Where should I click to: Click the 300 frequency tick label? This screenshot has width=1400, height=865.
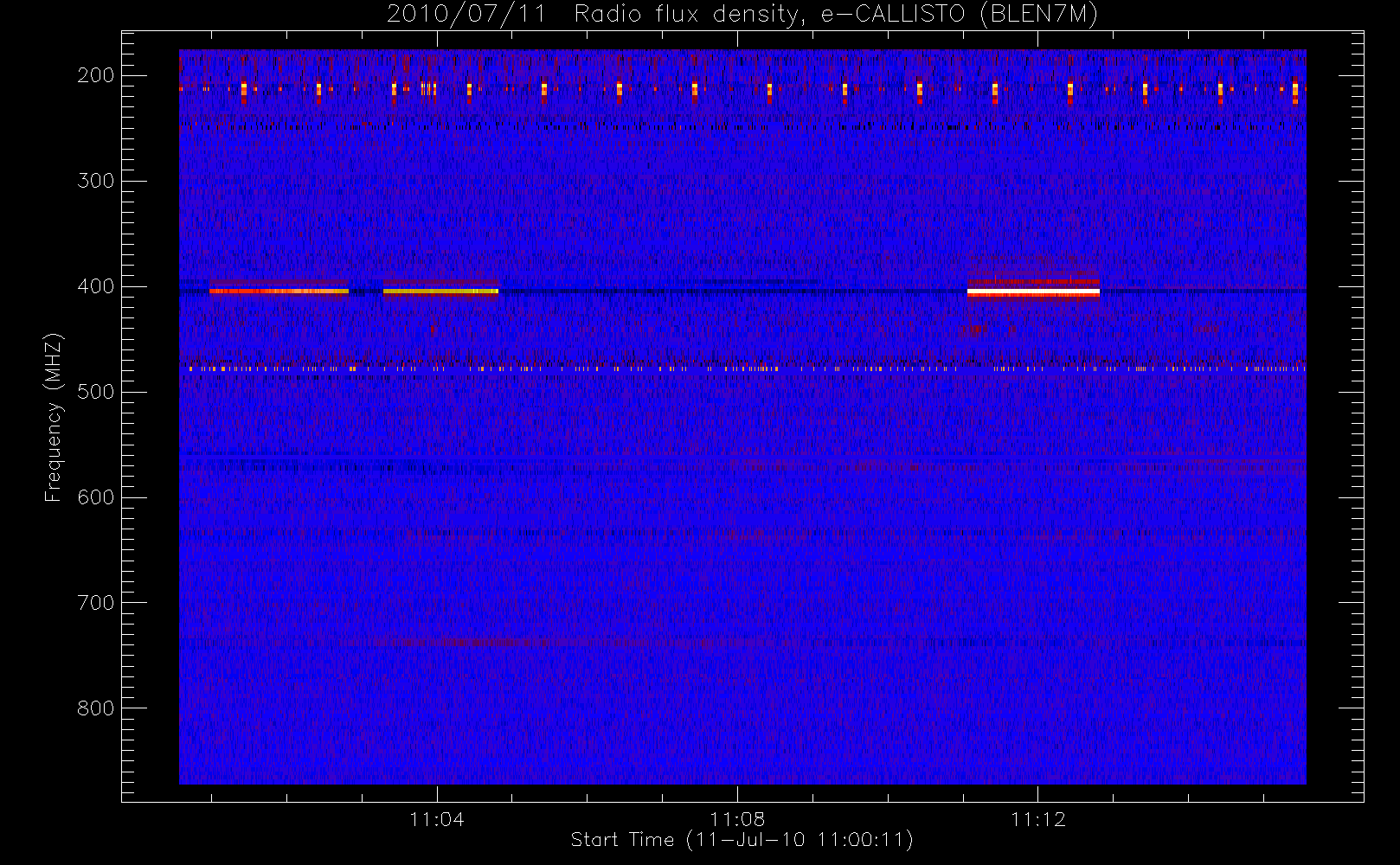(x=95, y=181)
